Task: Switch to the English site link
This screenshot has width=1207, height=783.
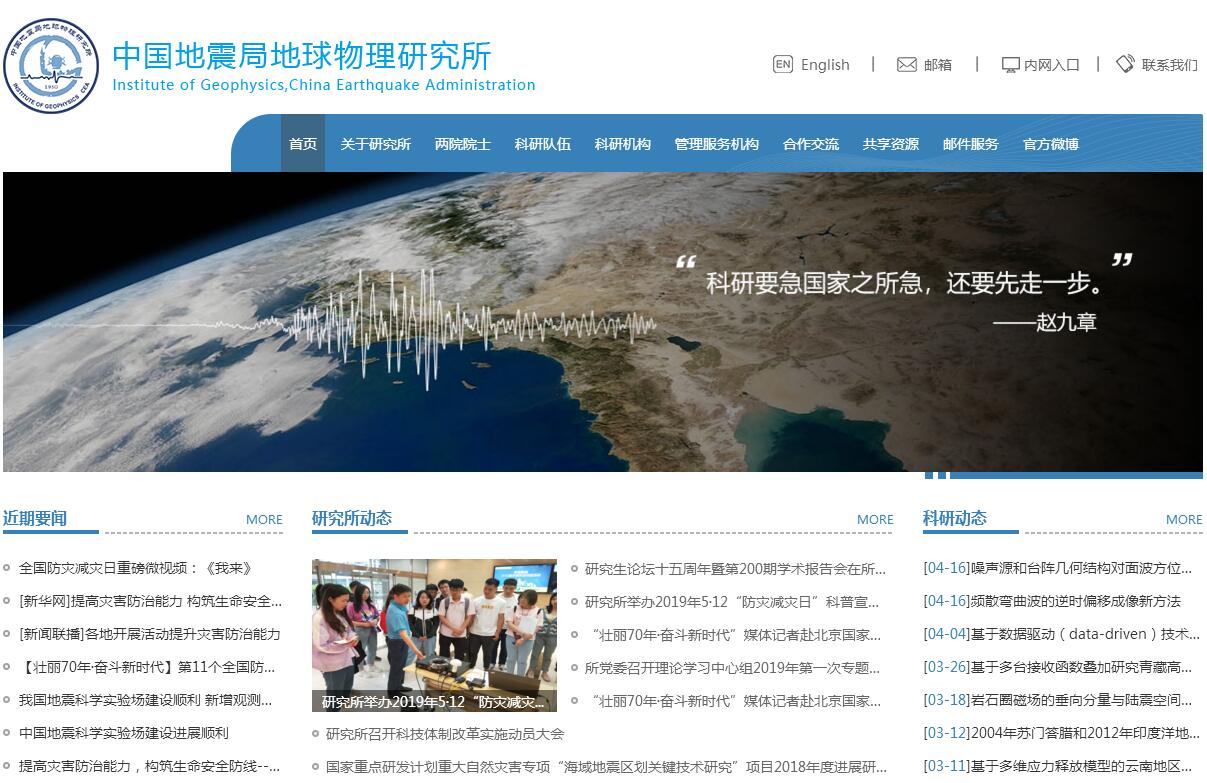Action: click(x=825, y=65)
